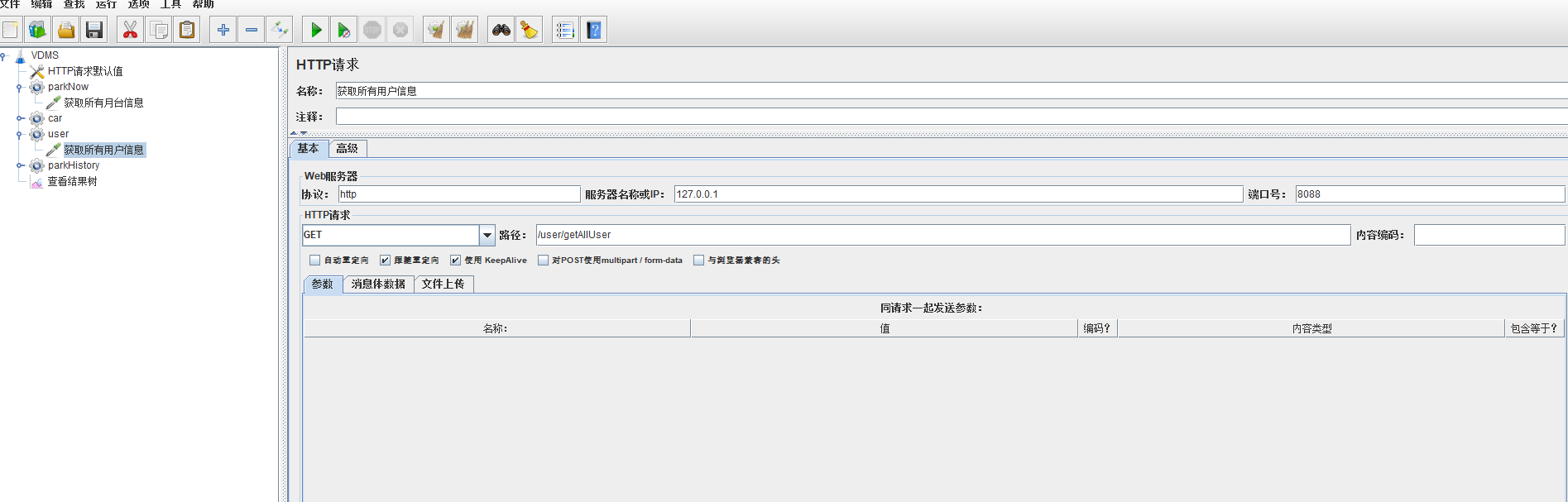
Task: Clear results with single broom gear icon
Action: click(x=436, y=30)
